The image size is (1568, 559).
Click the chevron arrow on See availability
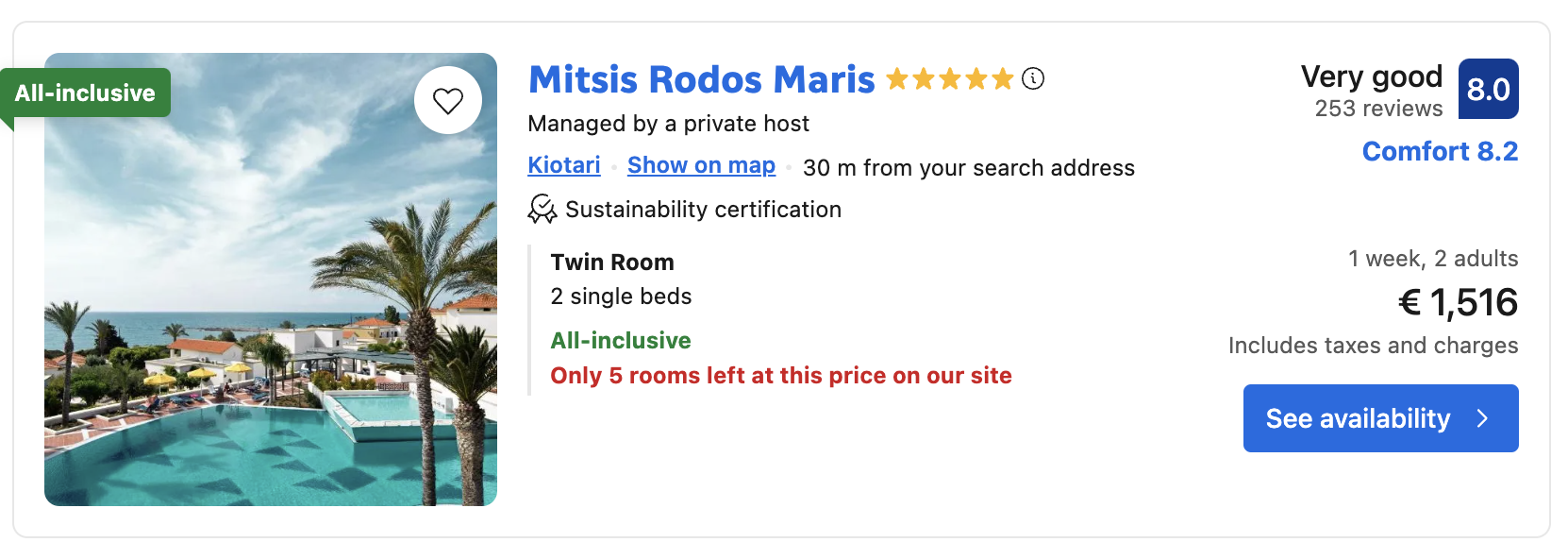(1482, 418)
